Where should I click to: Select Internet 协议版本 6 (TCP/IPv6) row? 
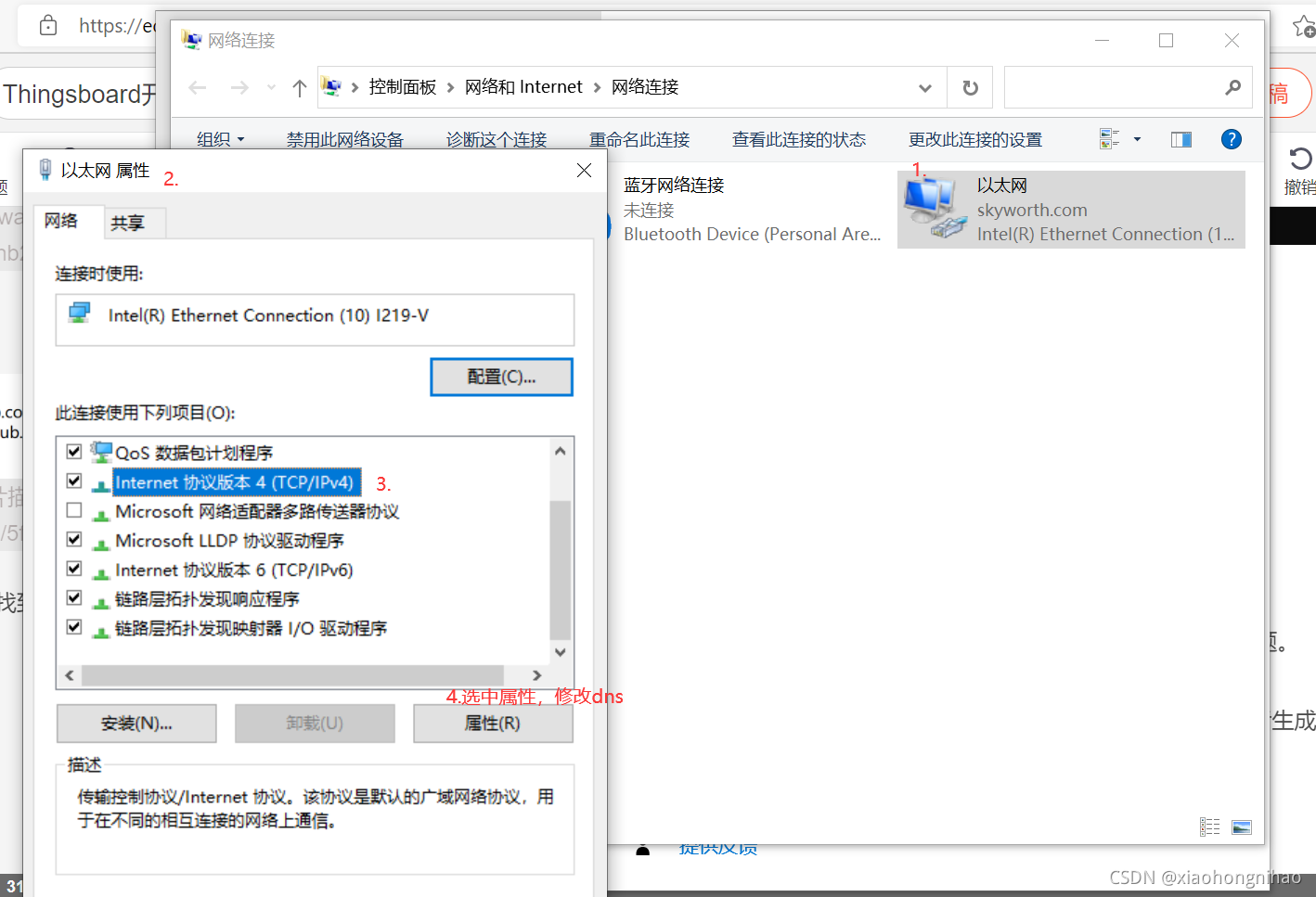(234, 570)
